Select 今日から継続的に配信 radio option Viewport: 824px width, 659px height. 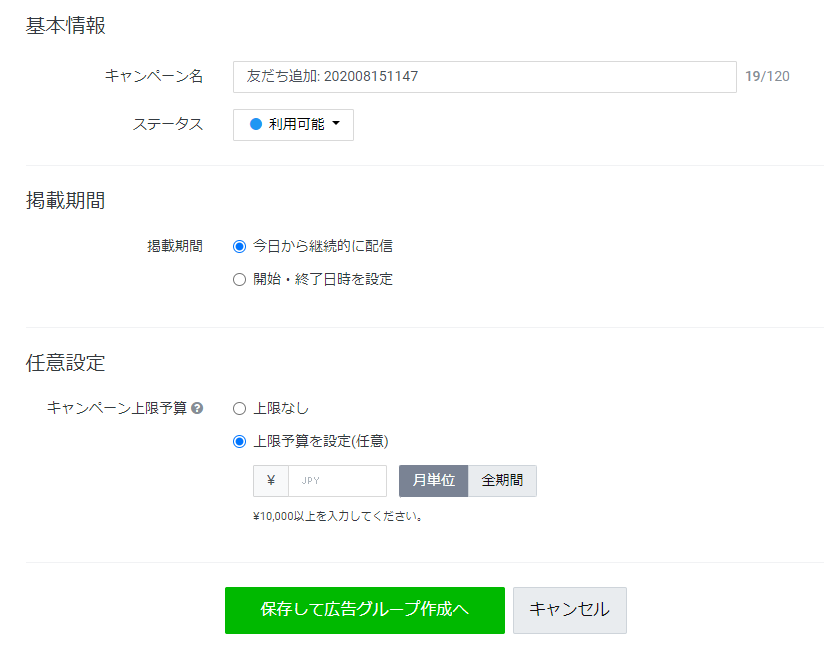pyautogui.click(x=239, y=246)
